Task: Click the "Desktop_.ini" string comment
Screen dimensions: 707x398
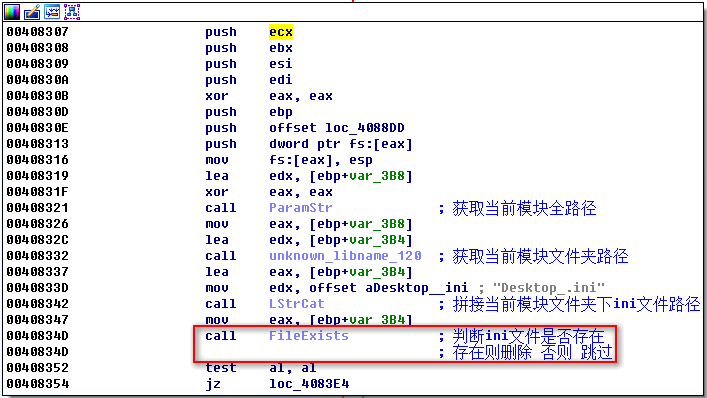Action: [x=548, y=288]
